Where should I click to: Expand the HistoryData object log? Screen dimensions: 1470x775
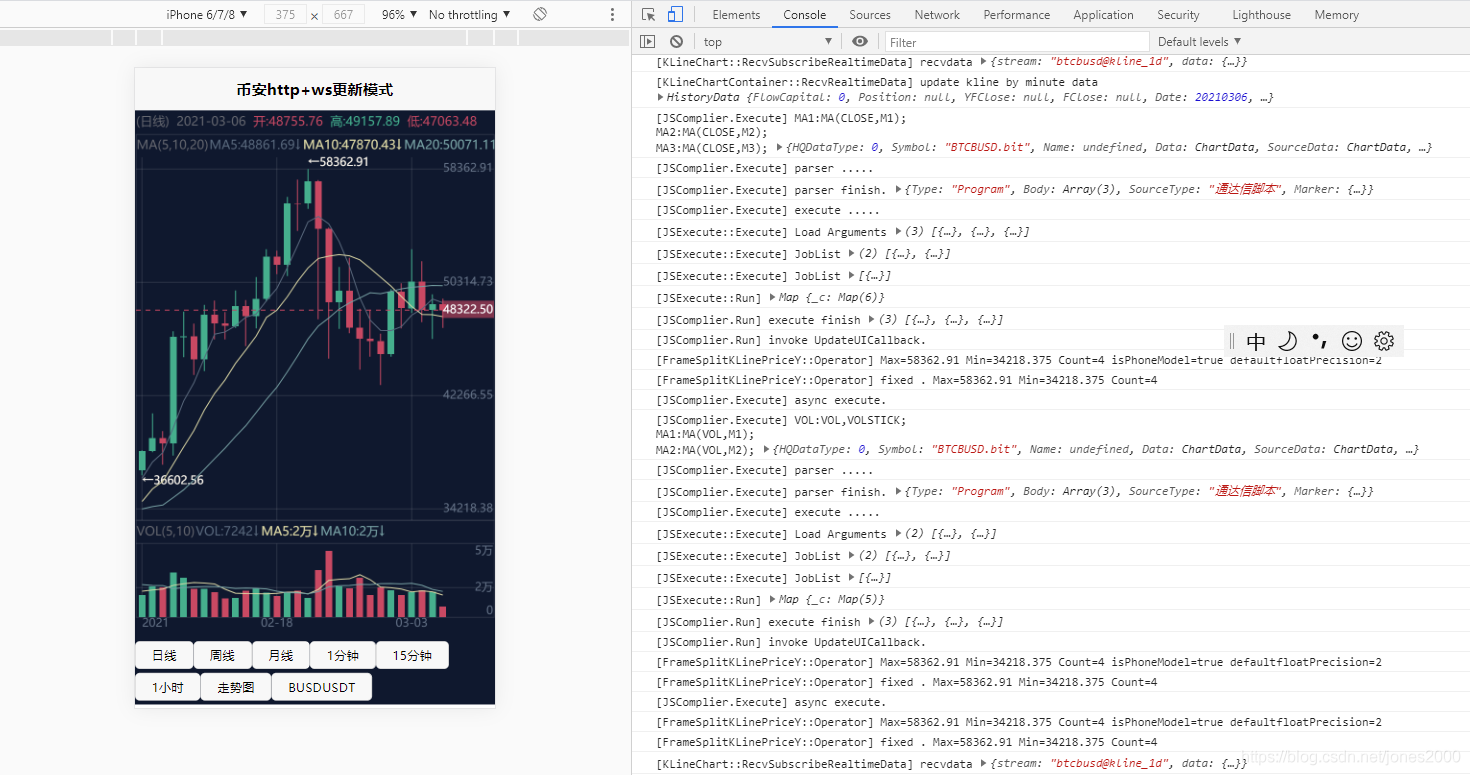(660, 97)
